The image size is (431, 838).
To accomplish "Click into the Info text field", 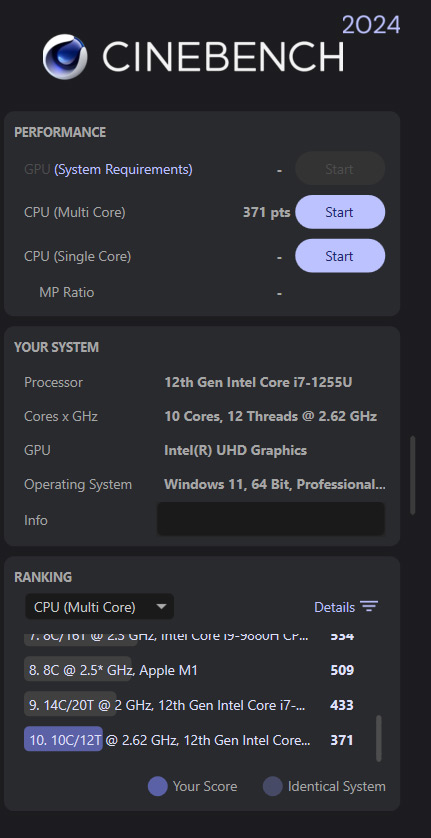I will coord(271,519).
